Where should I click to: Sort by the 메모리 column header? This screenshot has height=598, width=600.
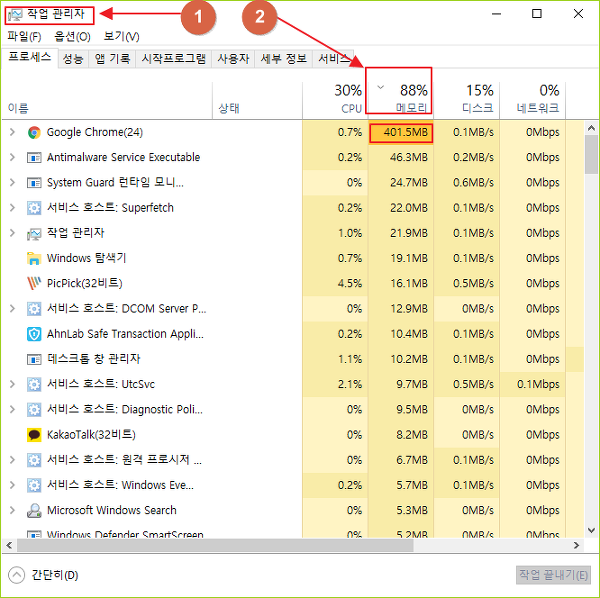pyautogui.click(x=399, y=99)
